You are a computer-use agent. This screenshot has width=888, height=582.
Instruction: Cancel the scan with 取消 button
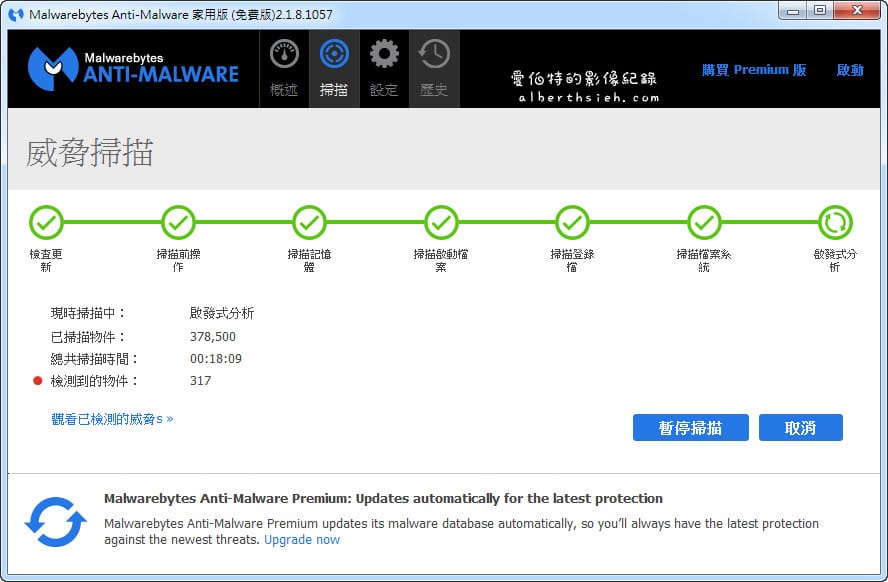pyautogui.click(x=800, y=427)
